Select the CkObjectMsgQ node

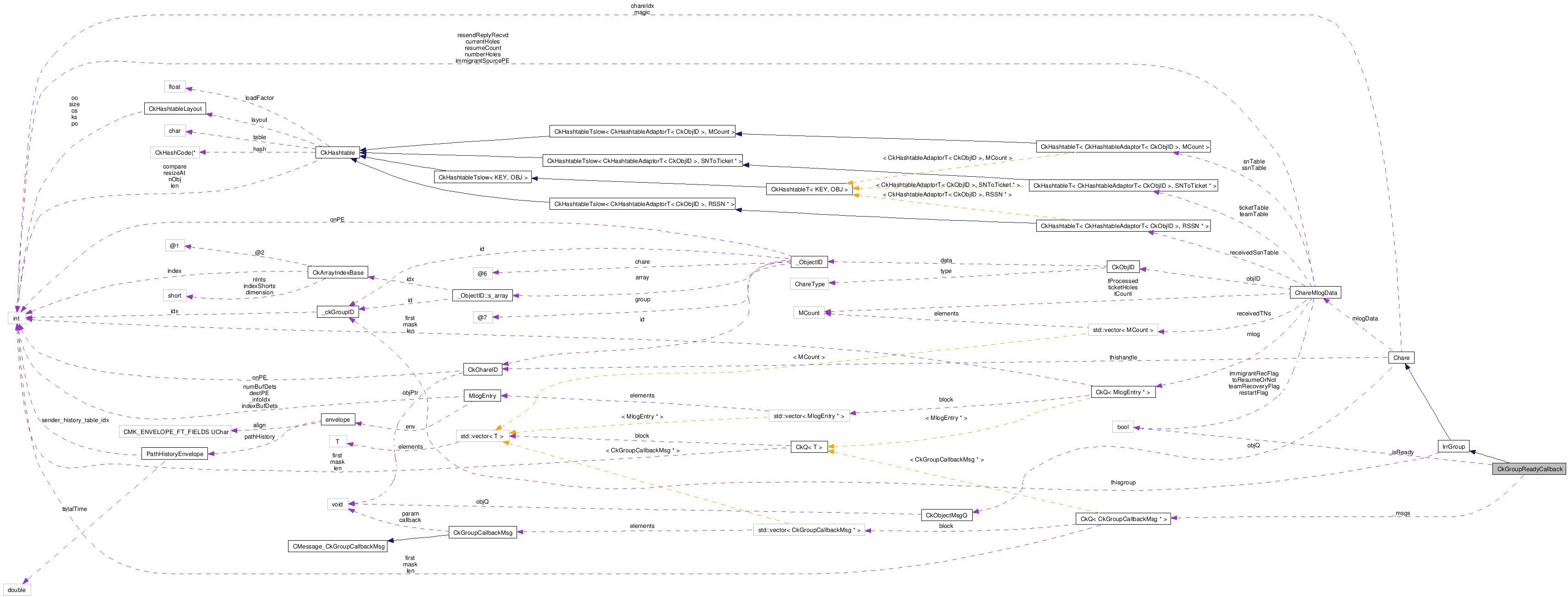click(946, 515)
